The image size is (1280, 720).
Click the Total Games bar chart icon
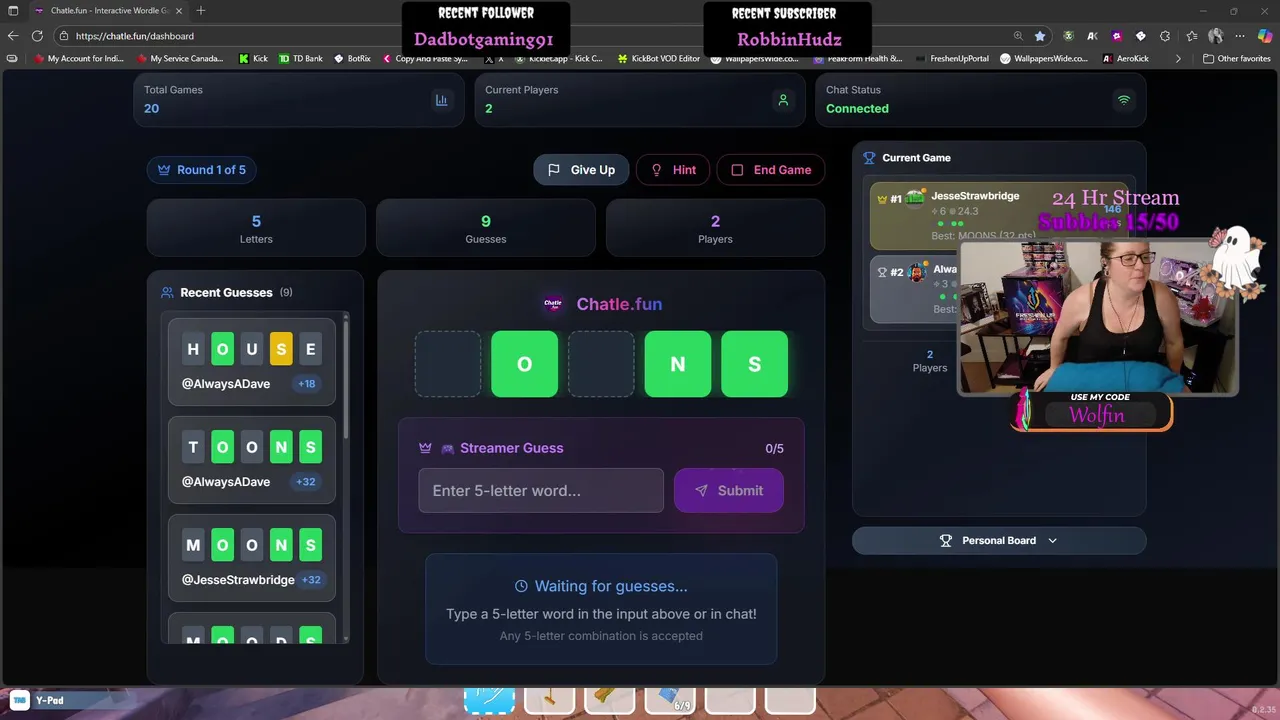[x=441, y=100]
